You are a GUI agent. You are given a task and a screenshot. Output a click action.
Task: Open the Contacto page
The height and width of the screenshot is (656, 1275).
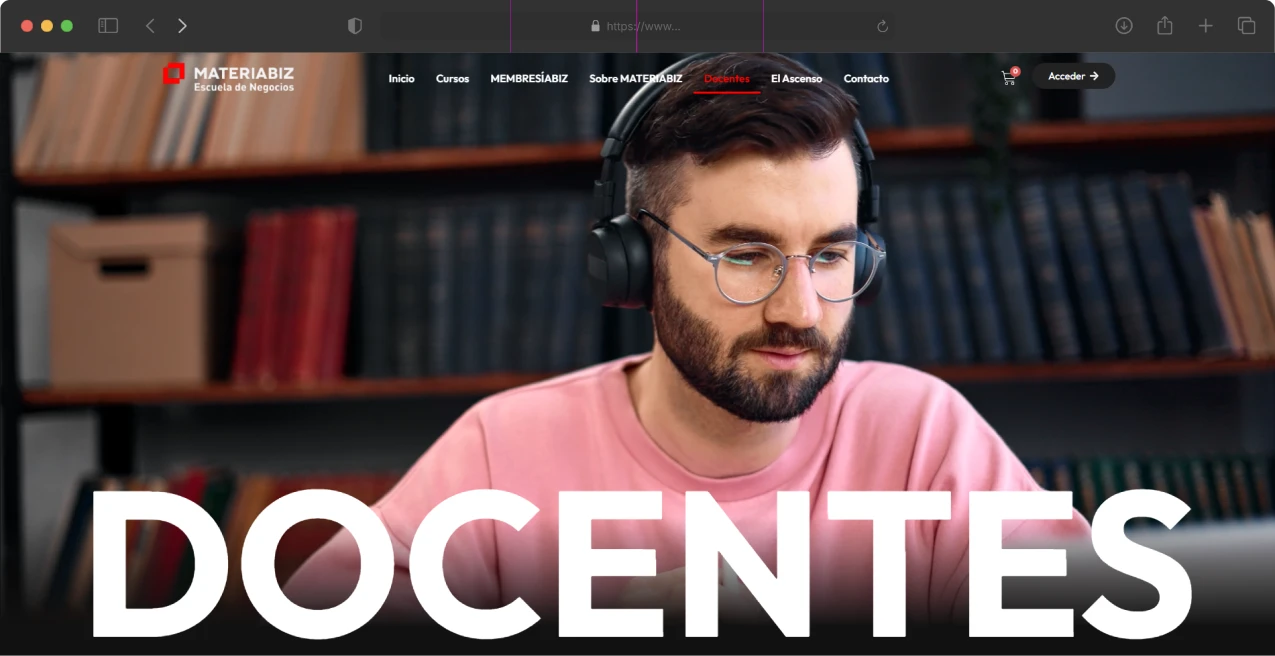(866, 79)
